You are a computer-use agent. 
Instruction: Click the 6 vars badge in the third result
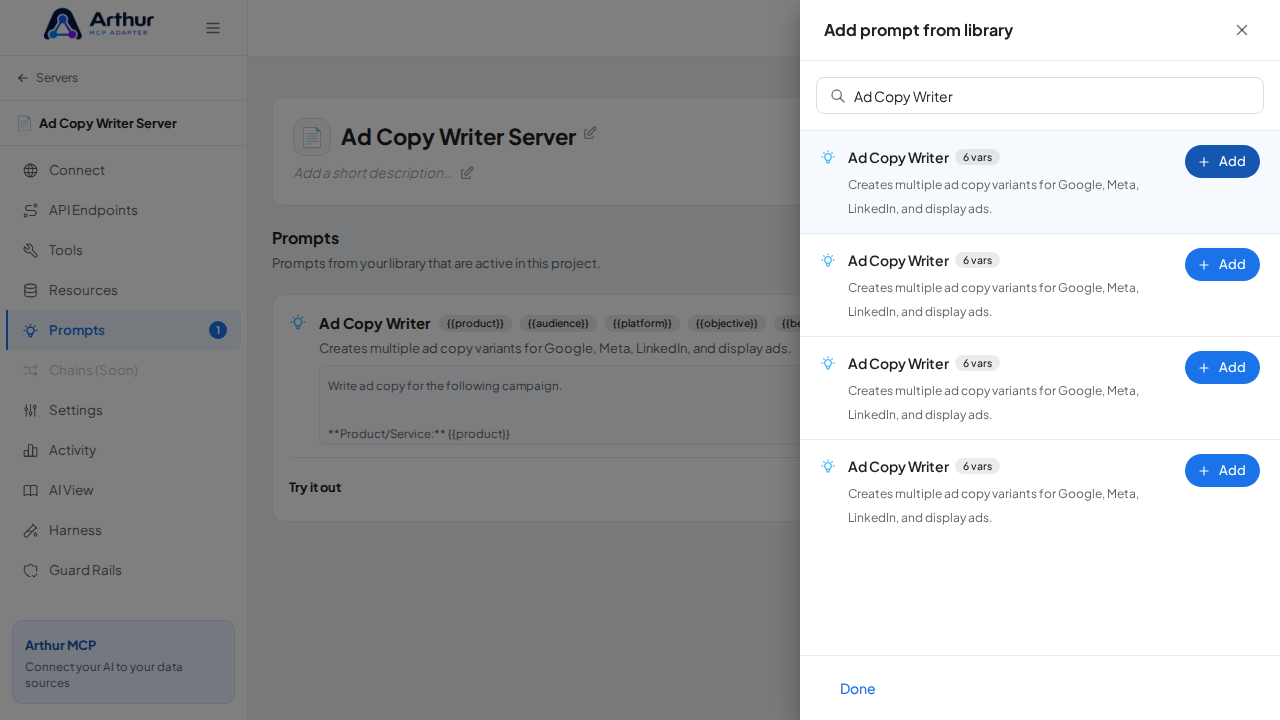(x=977, y=363)
